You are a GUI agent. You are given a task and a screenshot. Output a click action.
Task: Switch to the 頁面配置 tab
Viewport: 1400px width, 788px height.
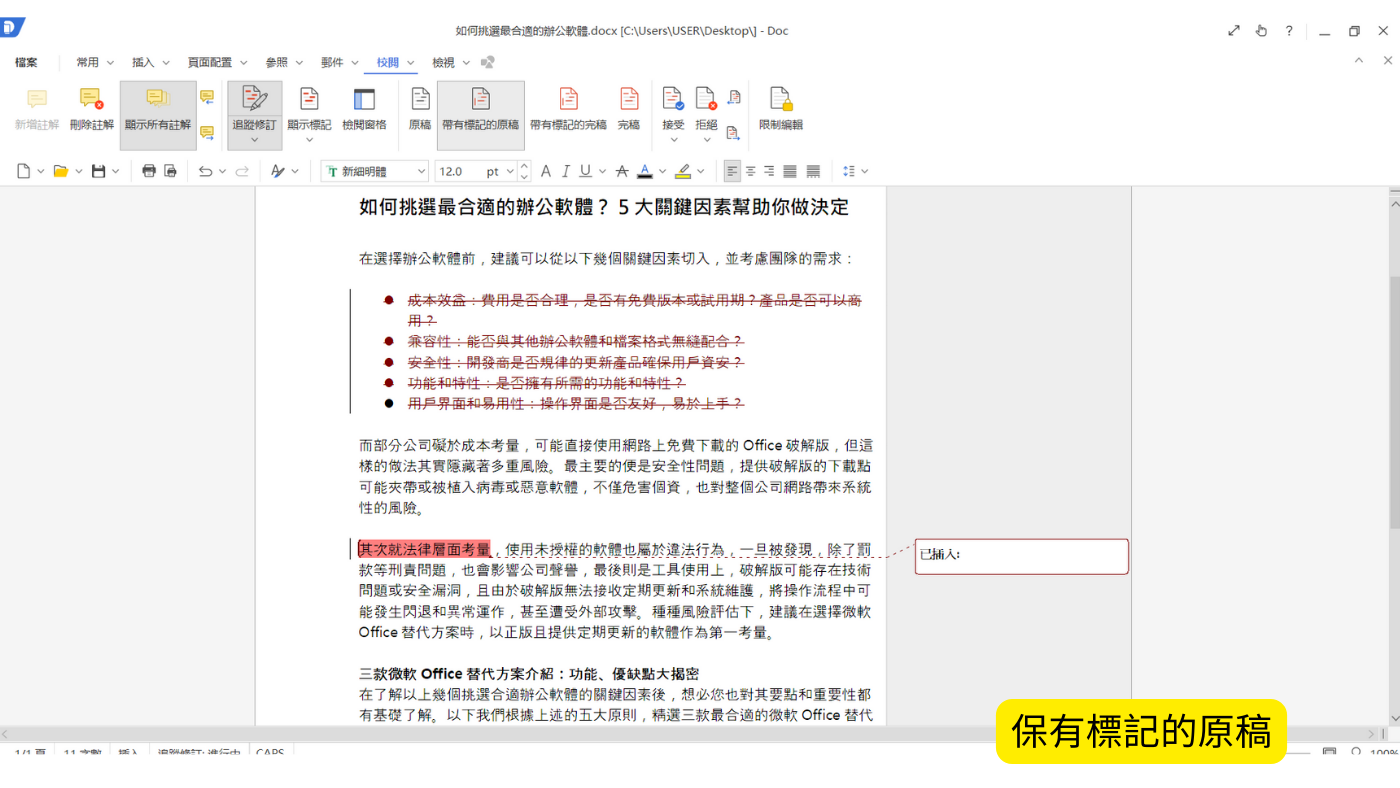(209, 62)
